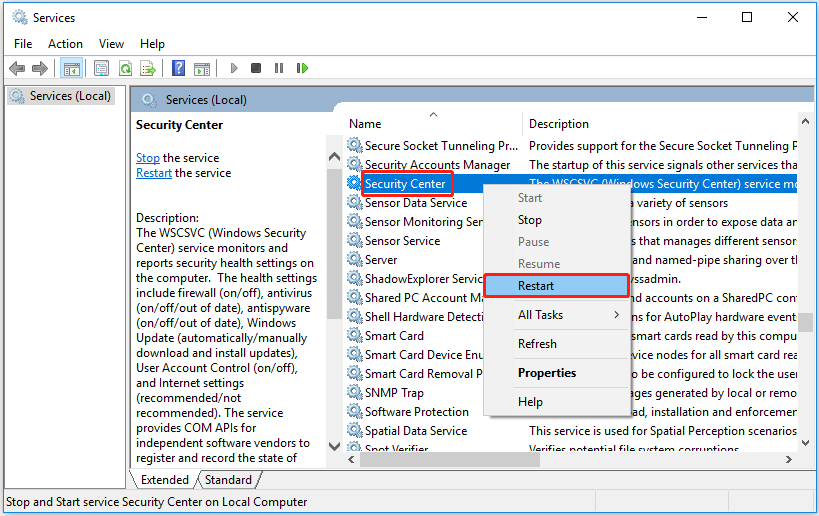The image size is (819, 516).
Task: Click gear icon beside Server
Action: pos(355,259)
